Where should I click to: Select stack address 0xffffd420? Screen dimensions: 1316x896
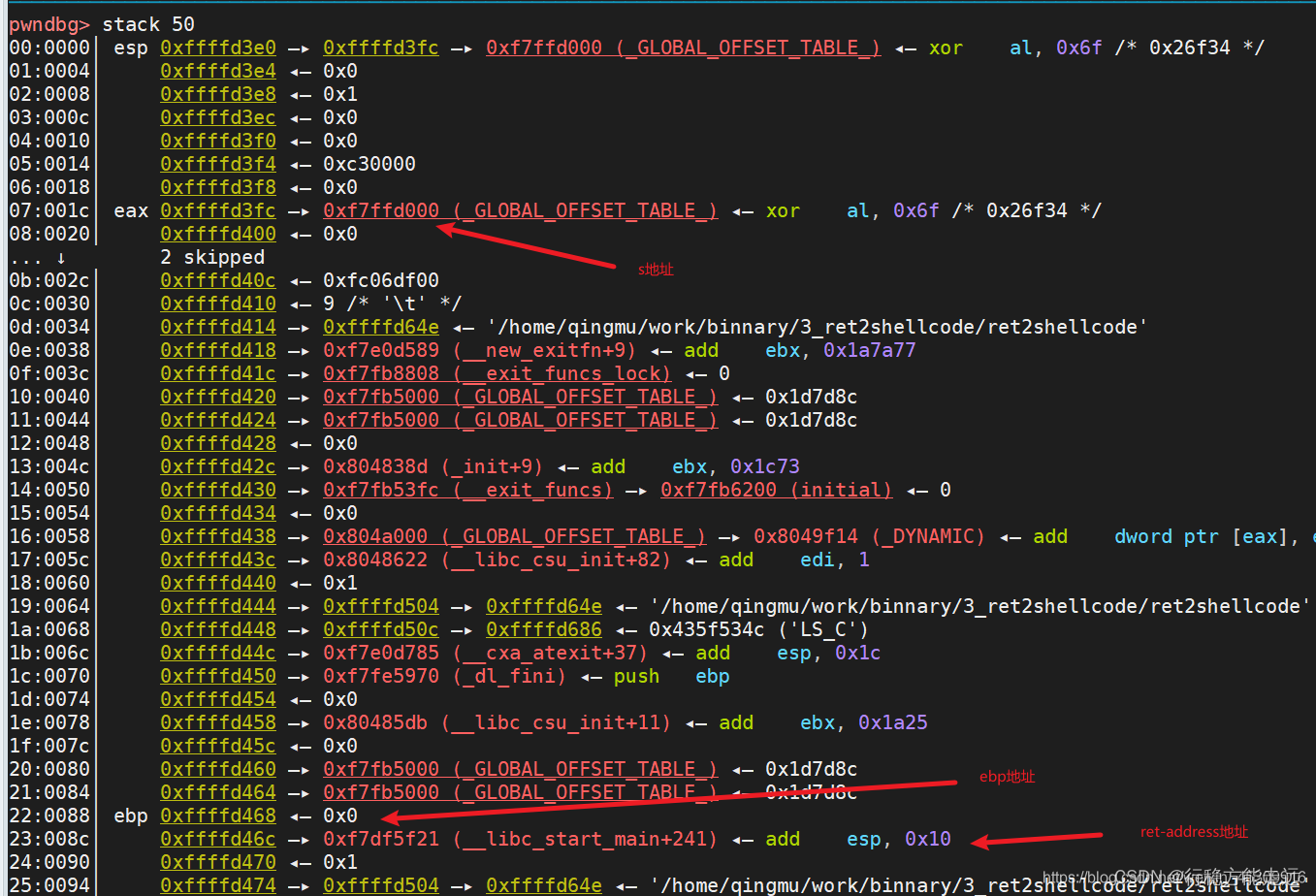coord(218,397)
